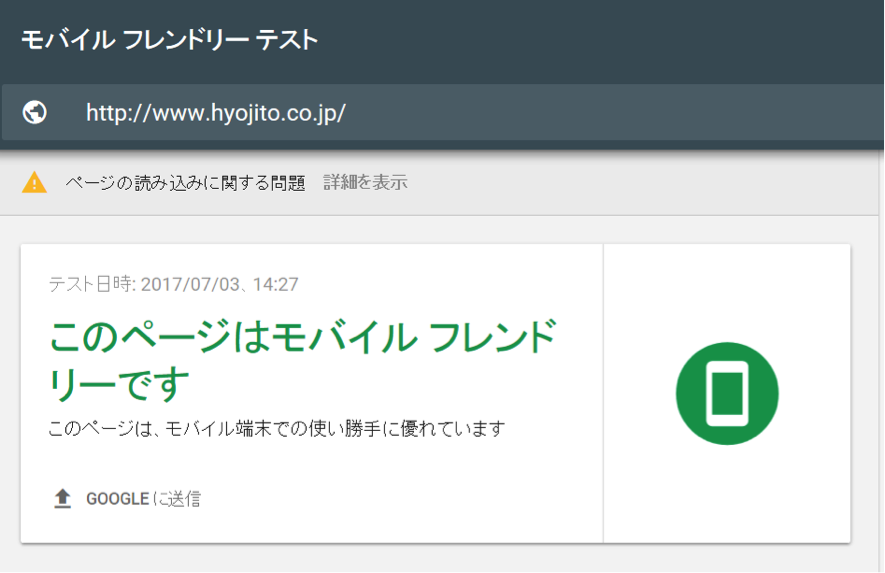Screen dimensions: 885x573
Task: Click the GOOGLE に送信 button
Action: pos(127,498)
